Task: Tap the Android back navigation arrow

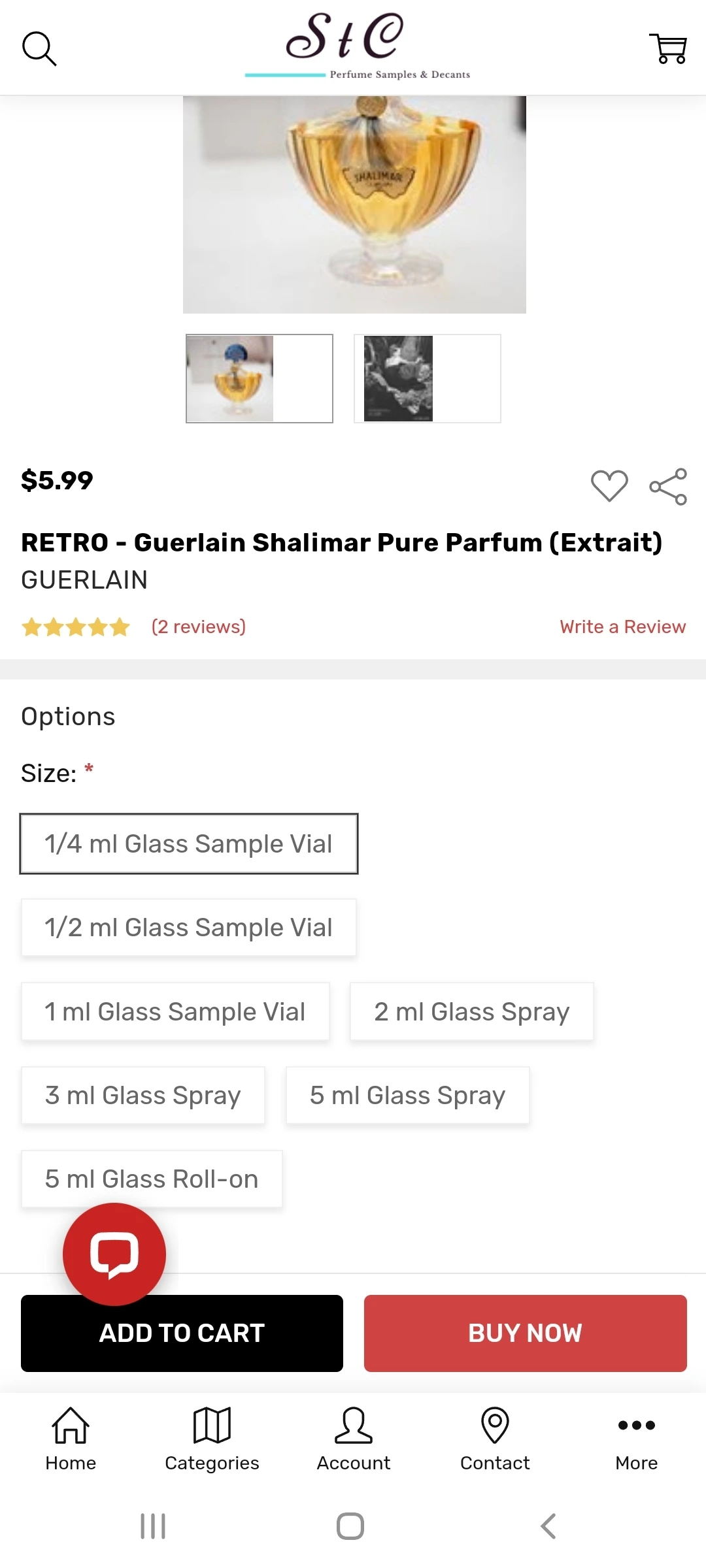Action: [548, 1526]
